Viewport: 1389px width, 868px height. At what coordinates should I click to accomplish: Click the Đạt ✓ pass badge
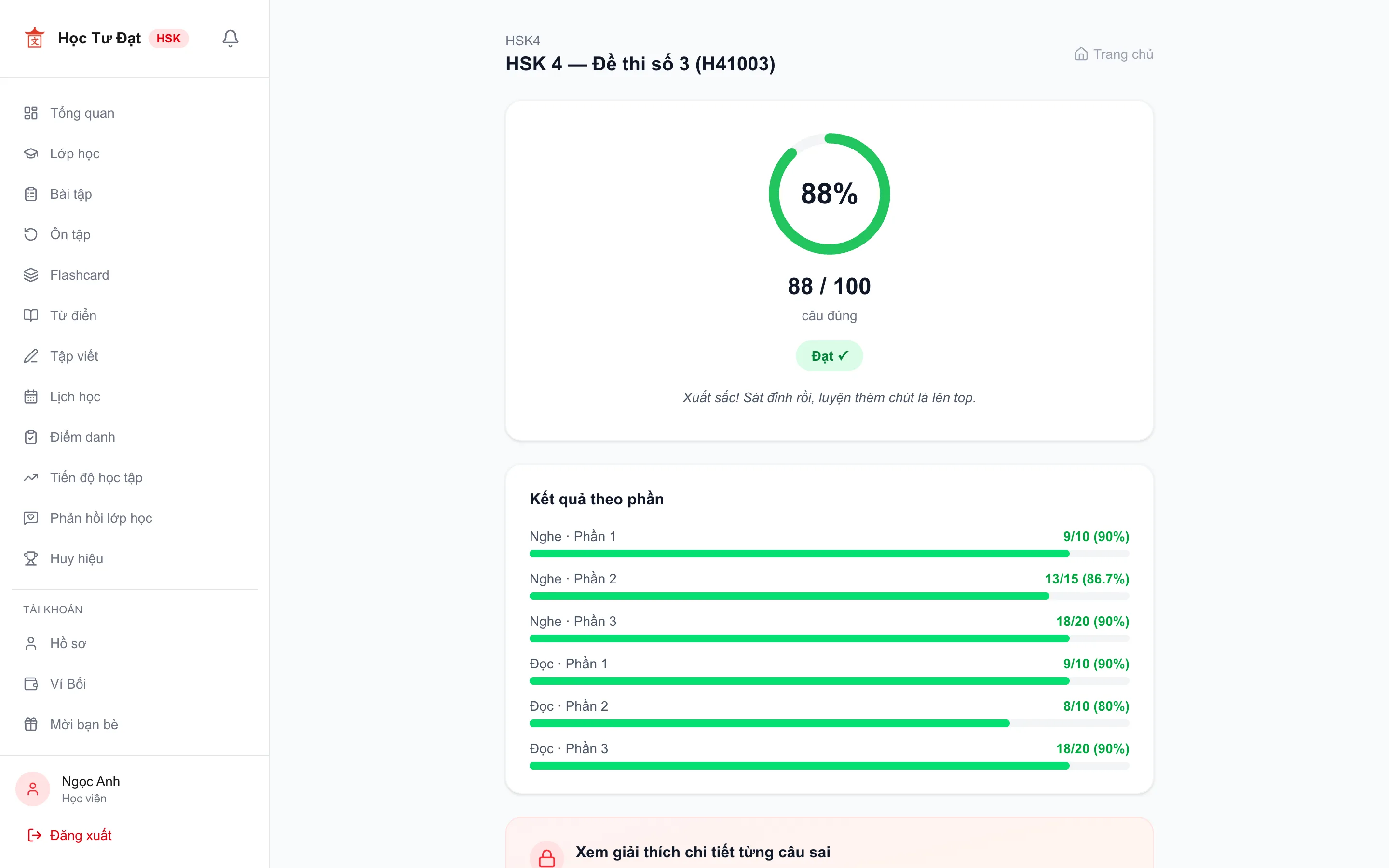coord(830,356)
